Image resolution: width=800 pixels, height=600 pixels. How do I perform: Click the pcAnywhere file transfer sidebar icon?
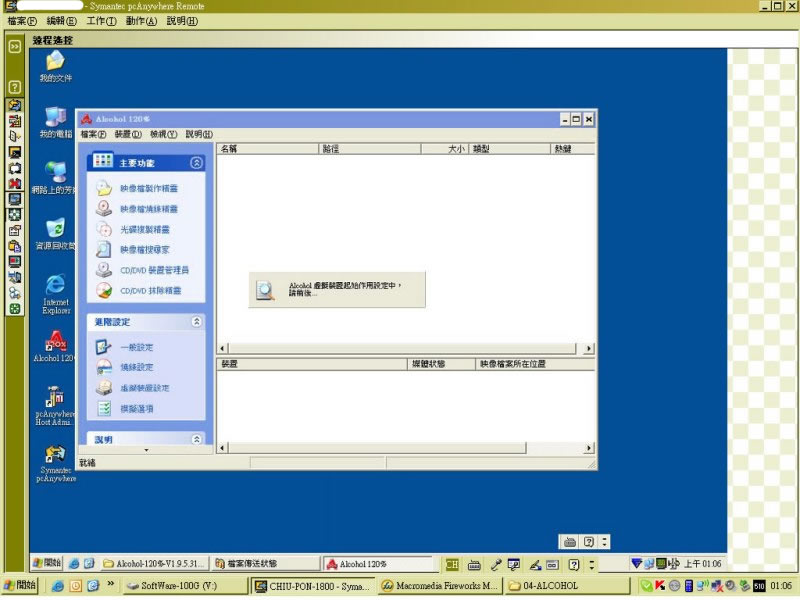click(15, 121)
